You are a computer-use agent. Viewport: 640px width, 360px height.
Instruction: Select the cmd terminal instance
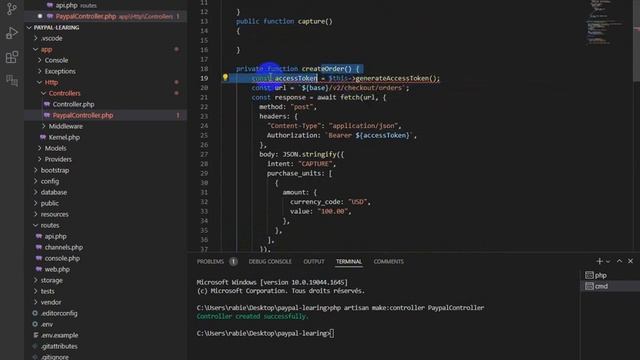coord(610,286)
